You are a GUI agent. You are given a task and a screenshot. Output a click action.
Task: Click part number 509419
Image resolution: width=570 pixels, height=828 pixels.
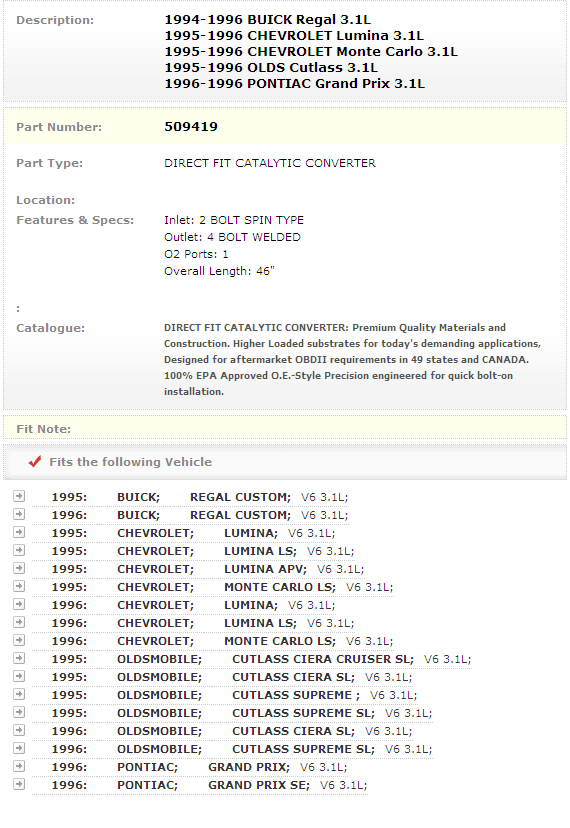click(191, 127)
